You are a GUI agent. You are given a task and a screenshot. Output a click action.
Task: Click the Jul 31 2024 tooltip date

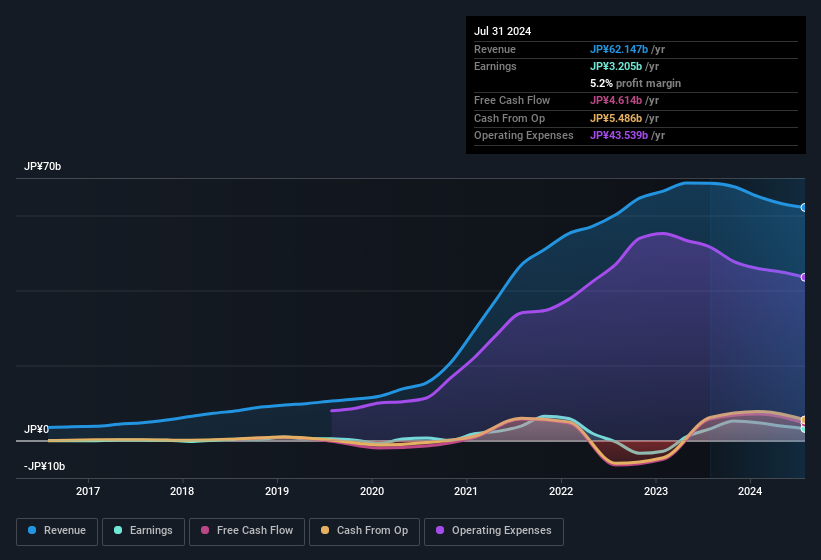pos(503,31)
